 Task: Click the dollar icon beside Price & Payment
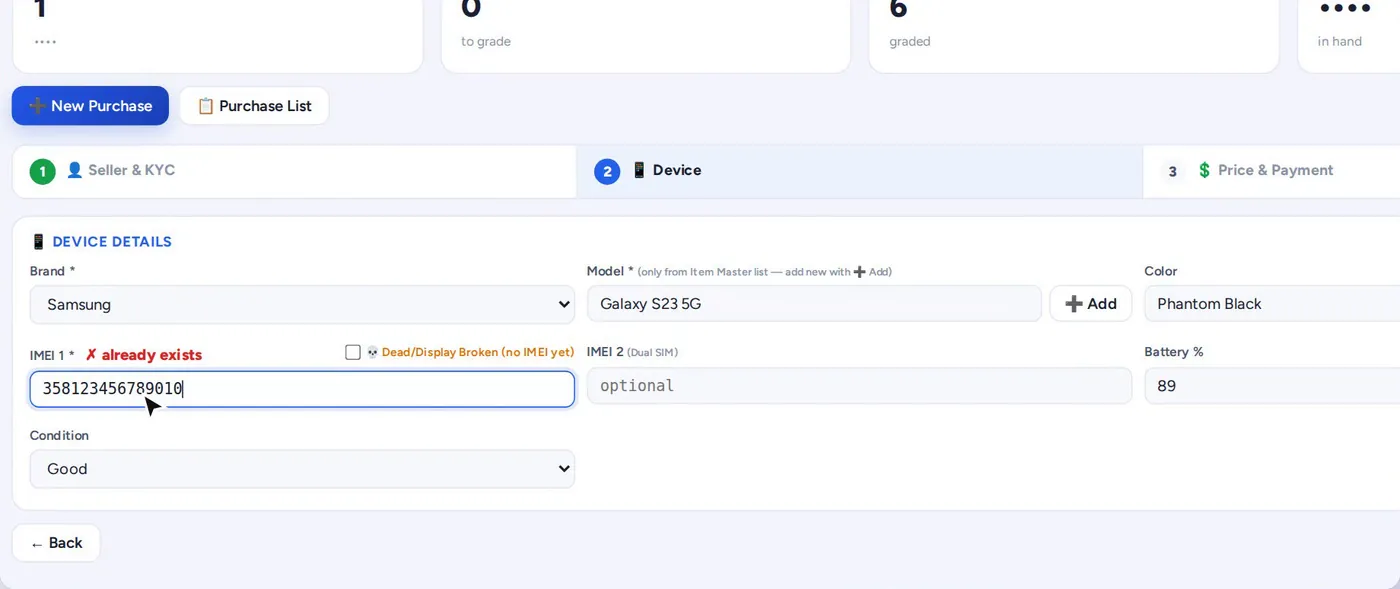1204,170
